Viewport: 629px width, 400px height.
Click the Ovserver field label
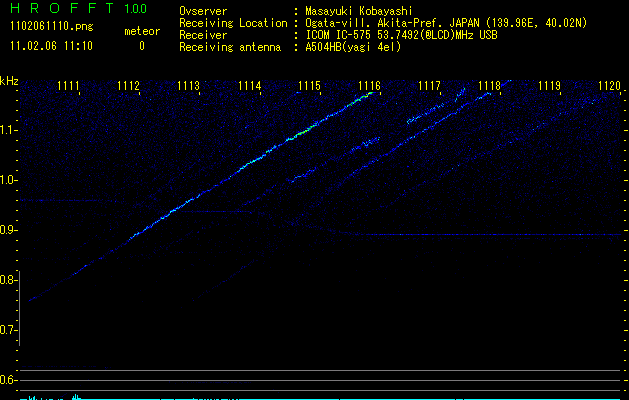[x=203, y=11]
